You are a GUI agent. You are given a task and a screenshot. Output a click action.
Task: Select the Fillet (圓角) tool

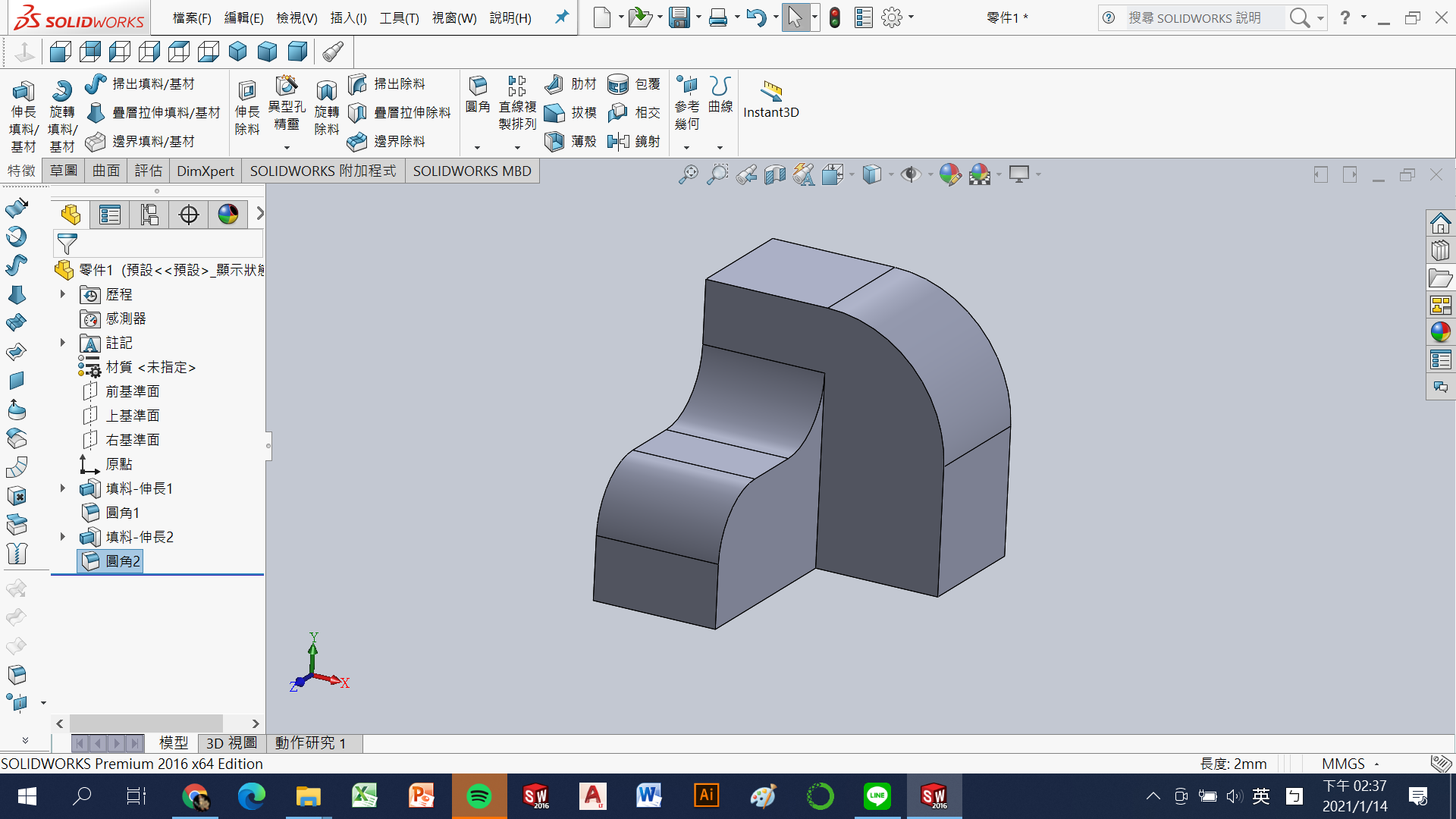click(x=478, y=86)
